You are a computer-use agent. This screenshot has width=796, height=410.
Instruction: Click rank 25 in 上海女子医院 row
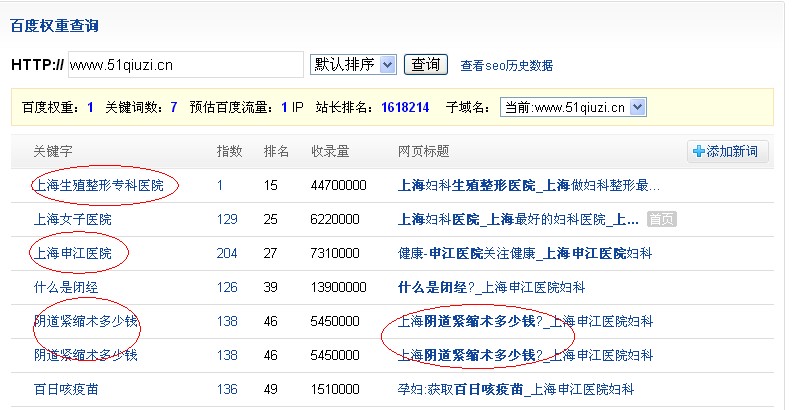click(271, 219)
